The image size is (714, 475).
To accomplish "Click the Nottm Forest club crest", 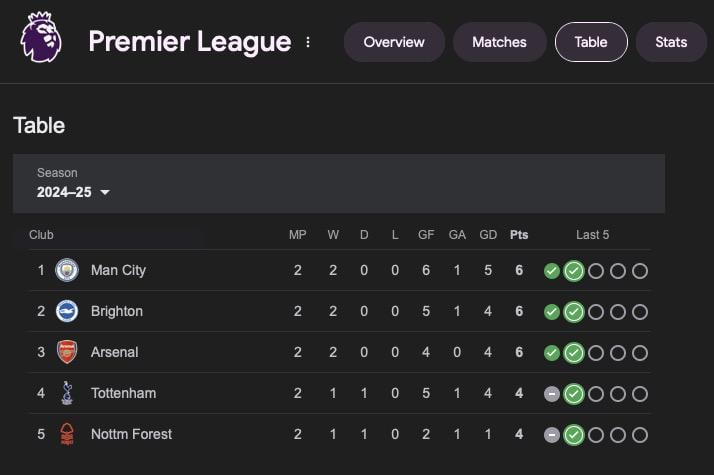I will click(67, 434).
